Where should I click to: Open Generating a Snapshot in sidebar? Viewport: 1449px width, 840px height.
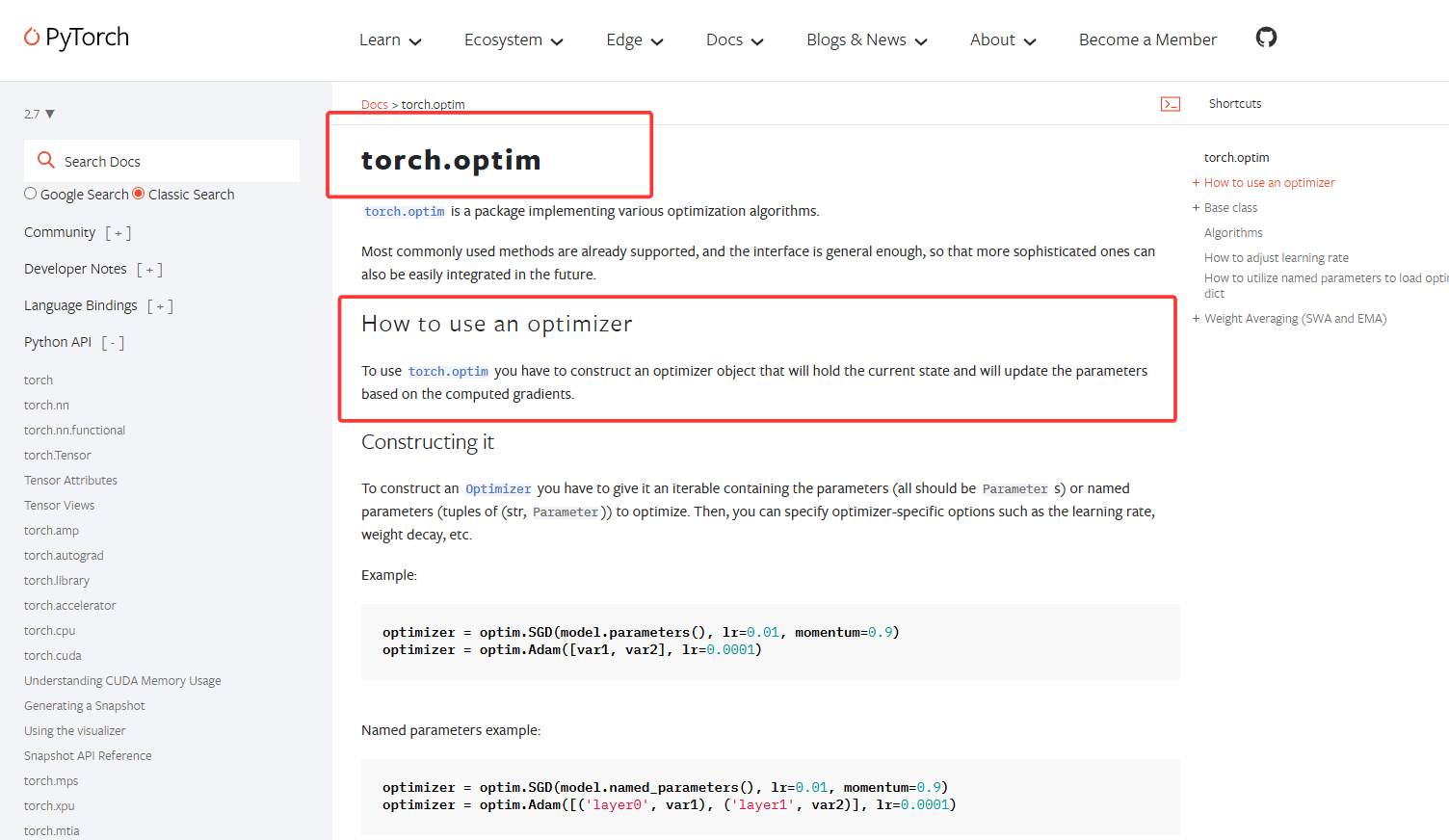85,706
